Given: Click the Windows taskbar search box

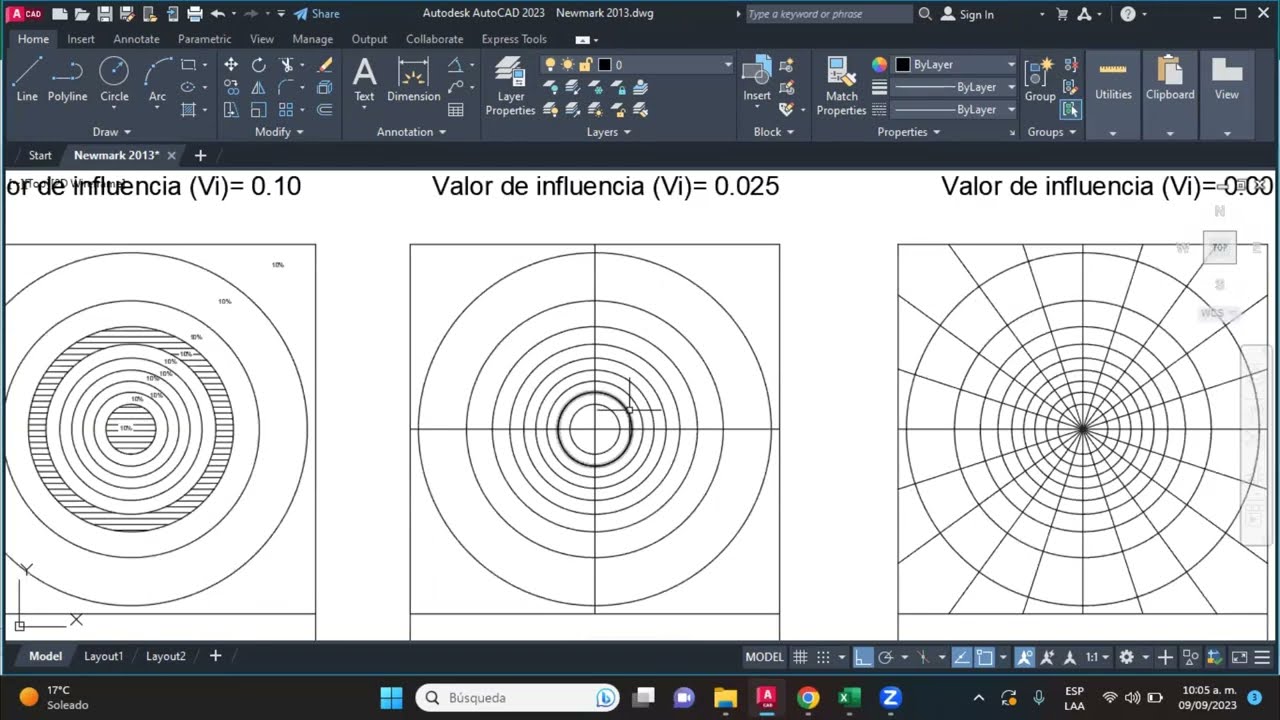Looking at the screenshot, I should [x=519, y=697].
